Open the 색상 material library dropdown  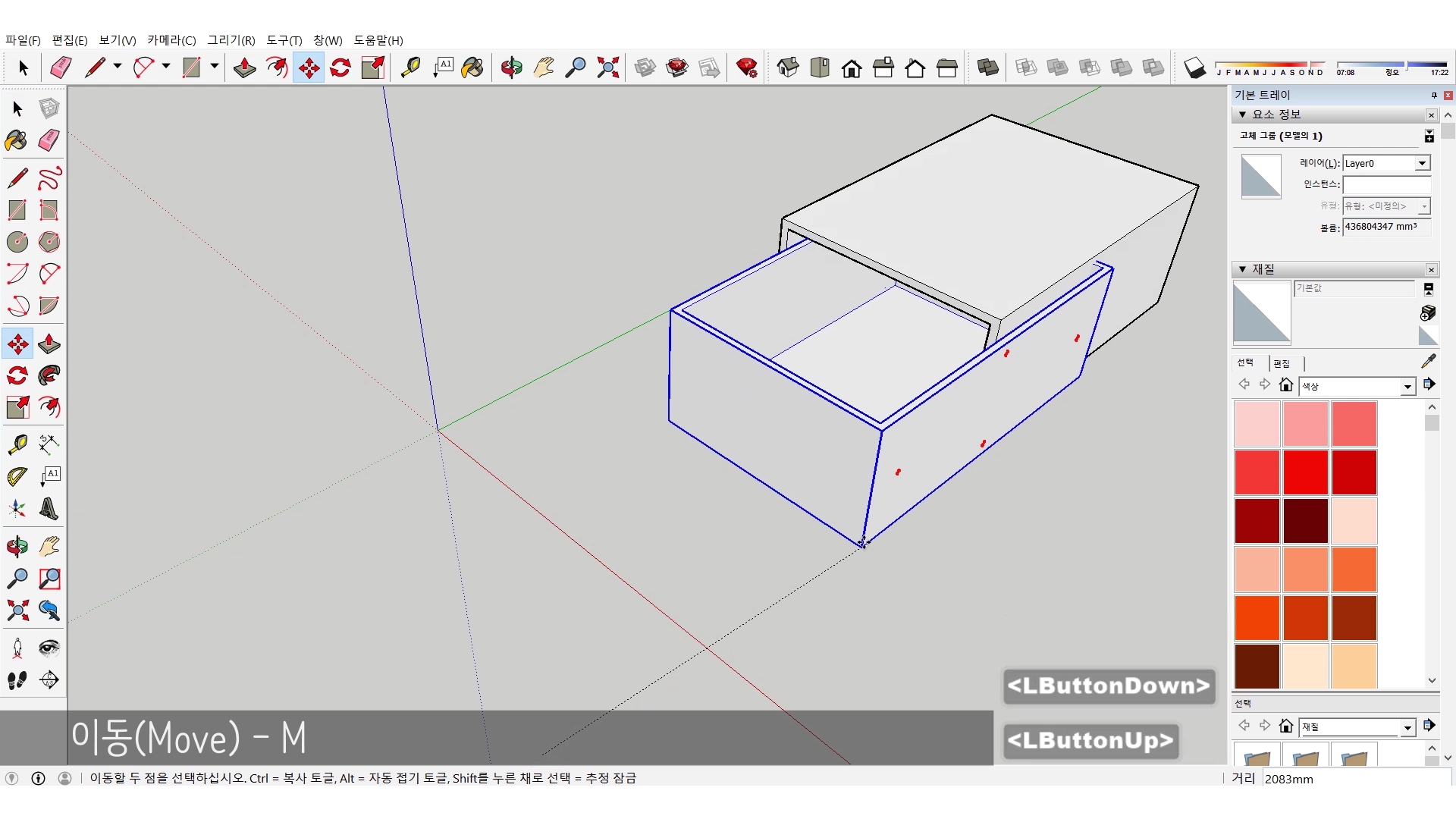(1407, 387)
